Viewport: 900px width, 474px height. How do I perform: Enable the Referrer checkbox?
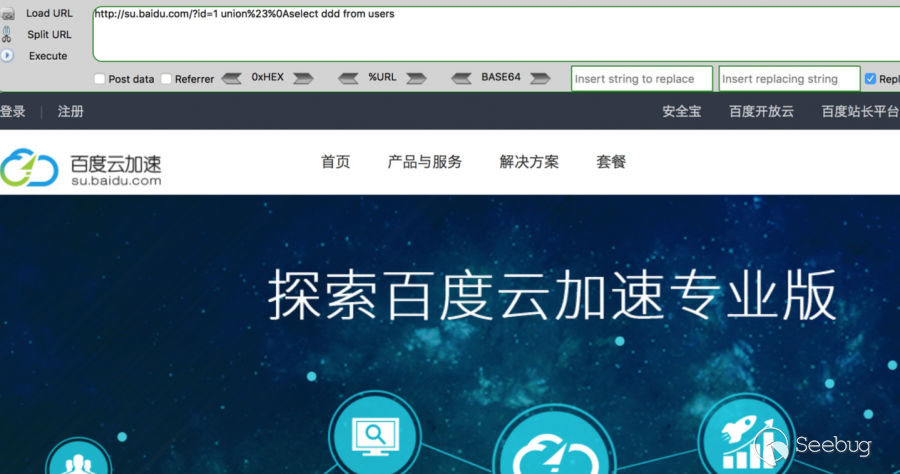[x=166, y=79]
